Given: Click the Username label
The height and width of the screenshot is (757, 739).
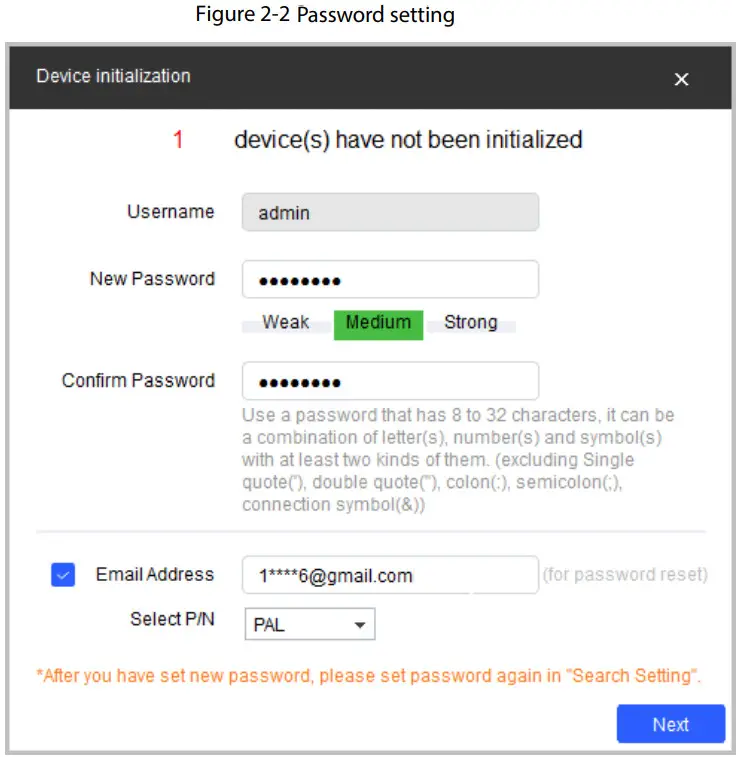Looking at the screenshot, I should tap(170, 212).
